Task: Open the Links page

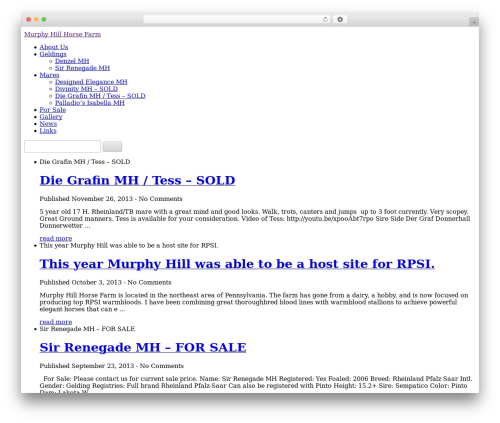Action: (x=48, y=131)
